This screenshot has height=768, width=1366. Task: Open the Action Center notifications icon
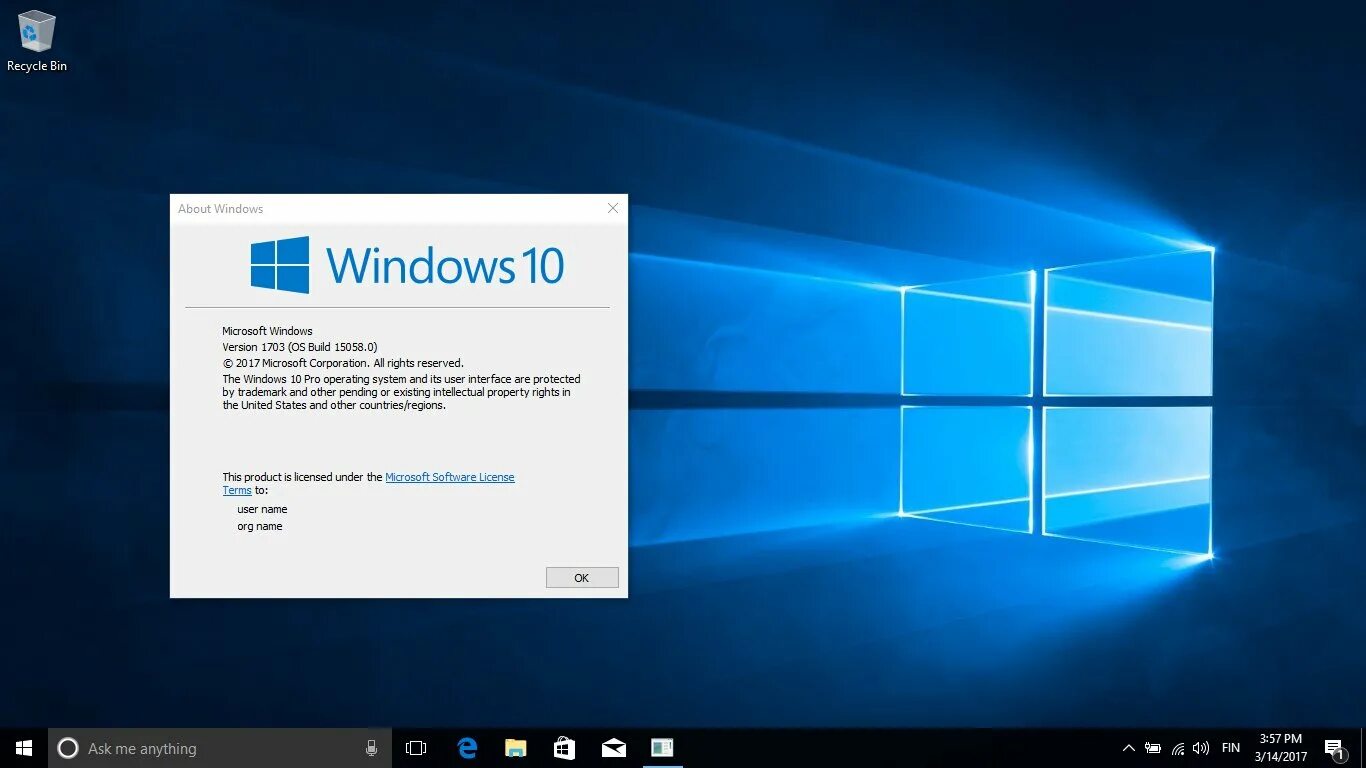(x=1334, y=748)
